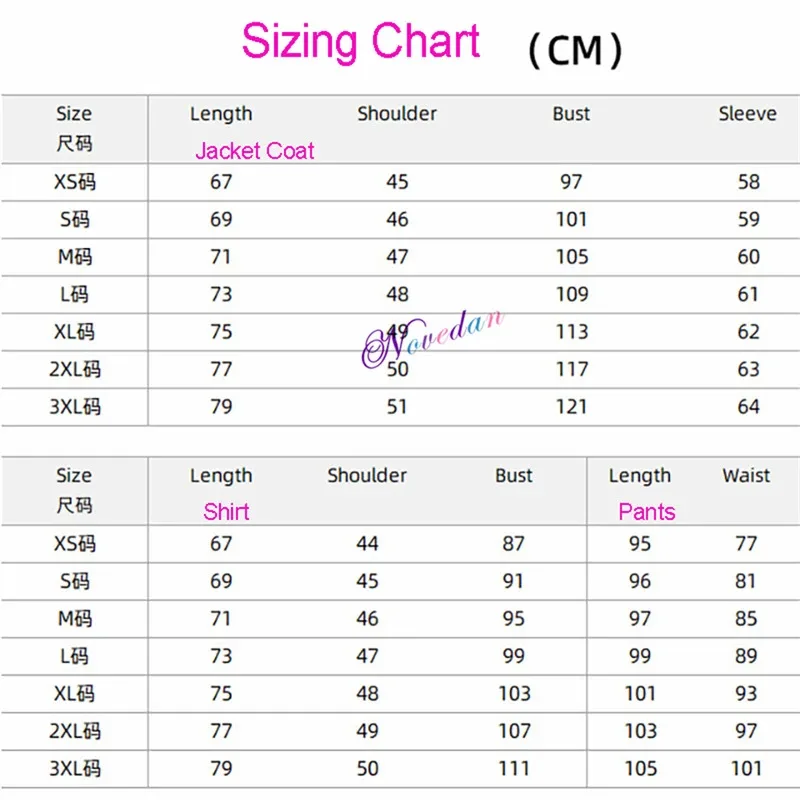Click the pink Jacket Coat label
Viewport: 800px width, 800px height.
(254, 151)
